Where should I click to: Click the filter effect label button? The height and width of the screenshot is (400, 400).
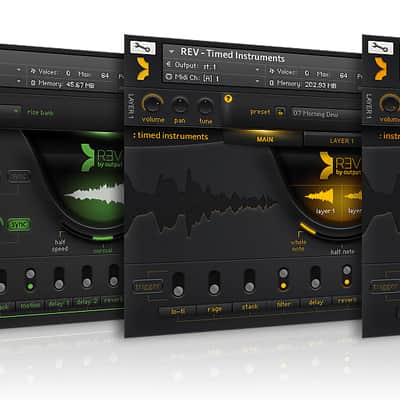tap(284, 304)
